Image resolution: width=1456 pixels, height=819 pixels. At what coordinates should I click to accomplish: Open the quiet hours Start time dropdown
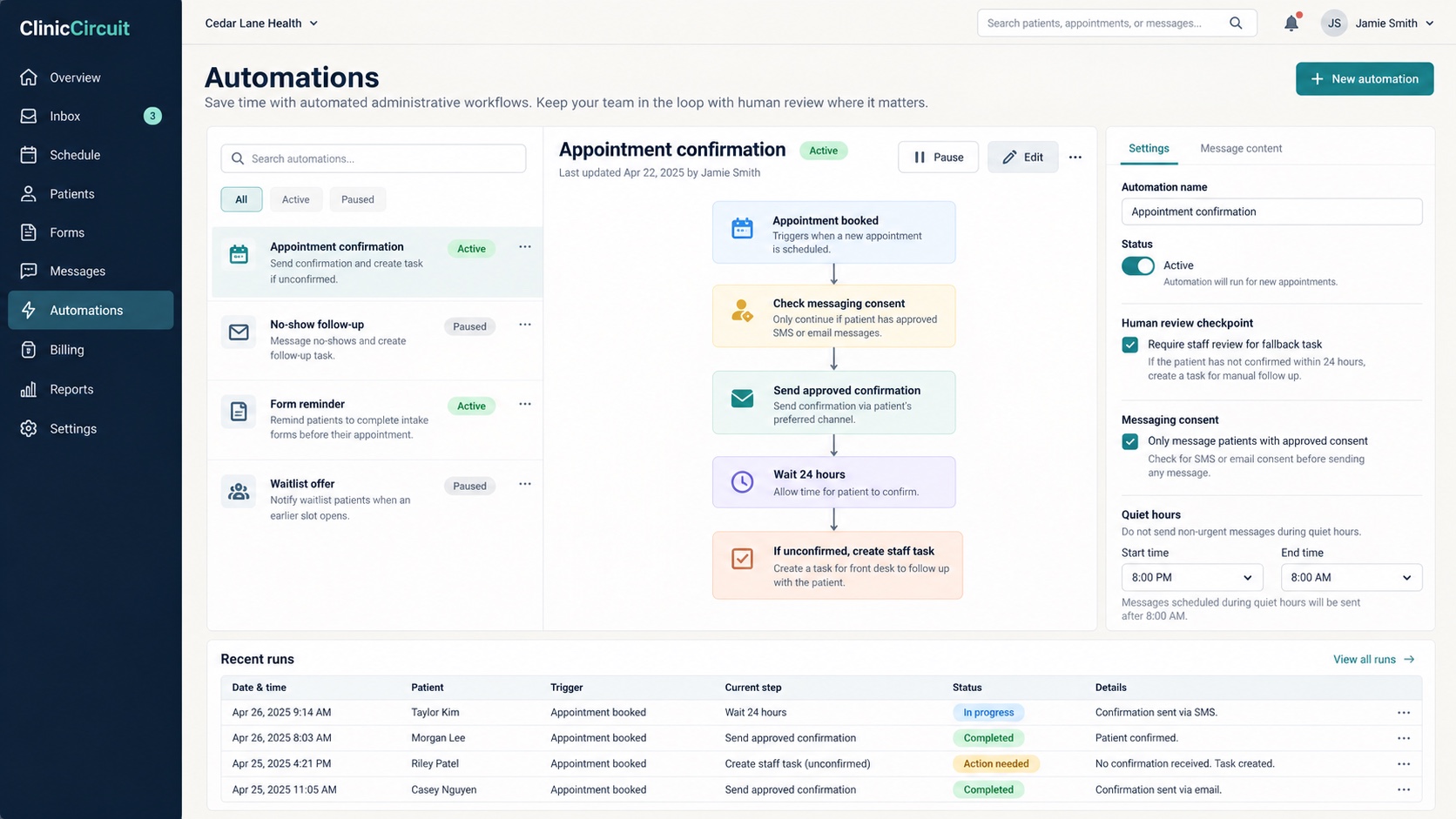coord(1192,578)
